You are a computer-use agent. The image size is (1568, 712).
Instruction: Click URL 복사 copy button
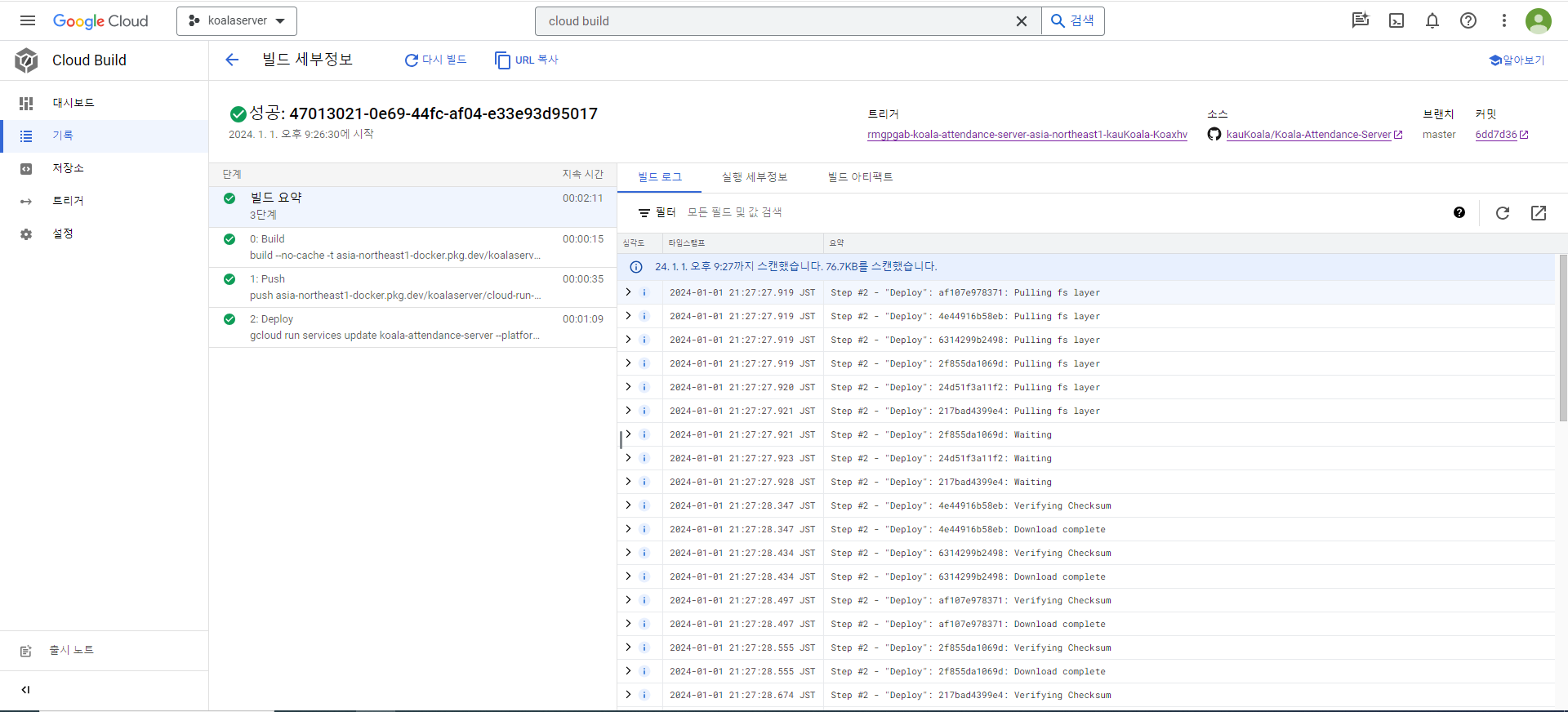point(527,60)
